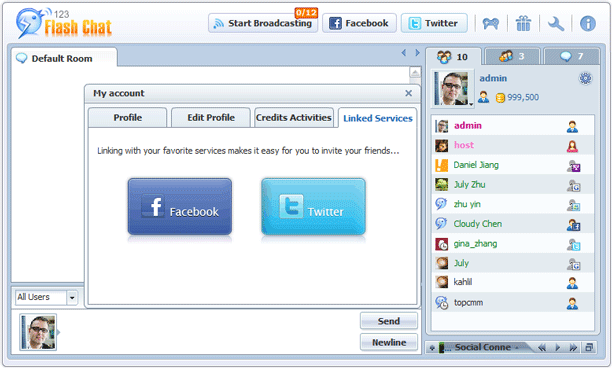Image resolution: width=612 pixels, height=368 pixels.
Task: Close the My account dialog
Action: 408,93
